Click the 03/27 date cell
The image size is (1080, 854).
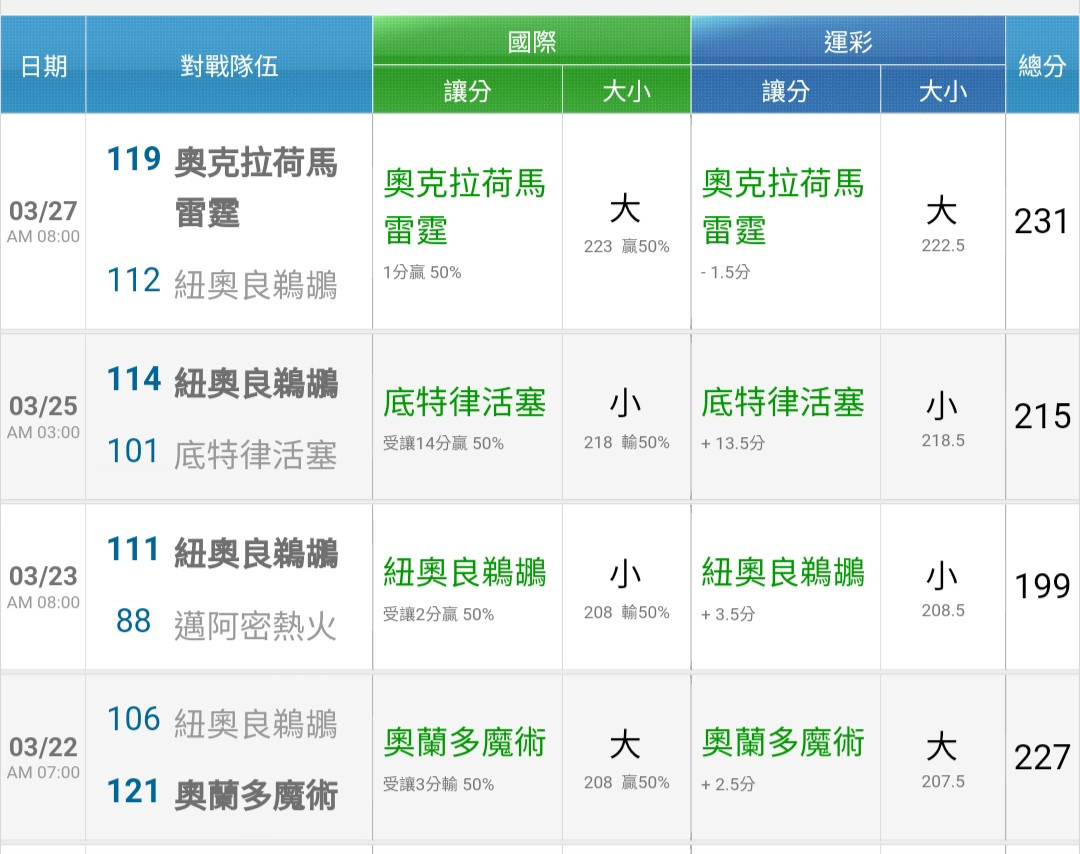click(43, 221)
